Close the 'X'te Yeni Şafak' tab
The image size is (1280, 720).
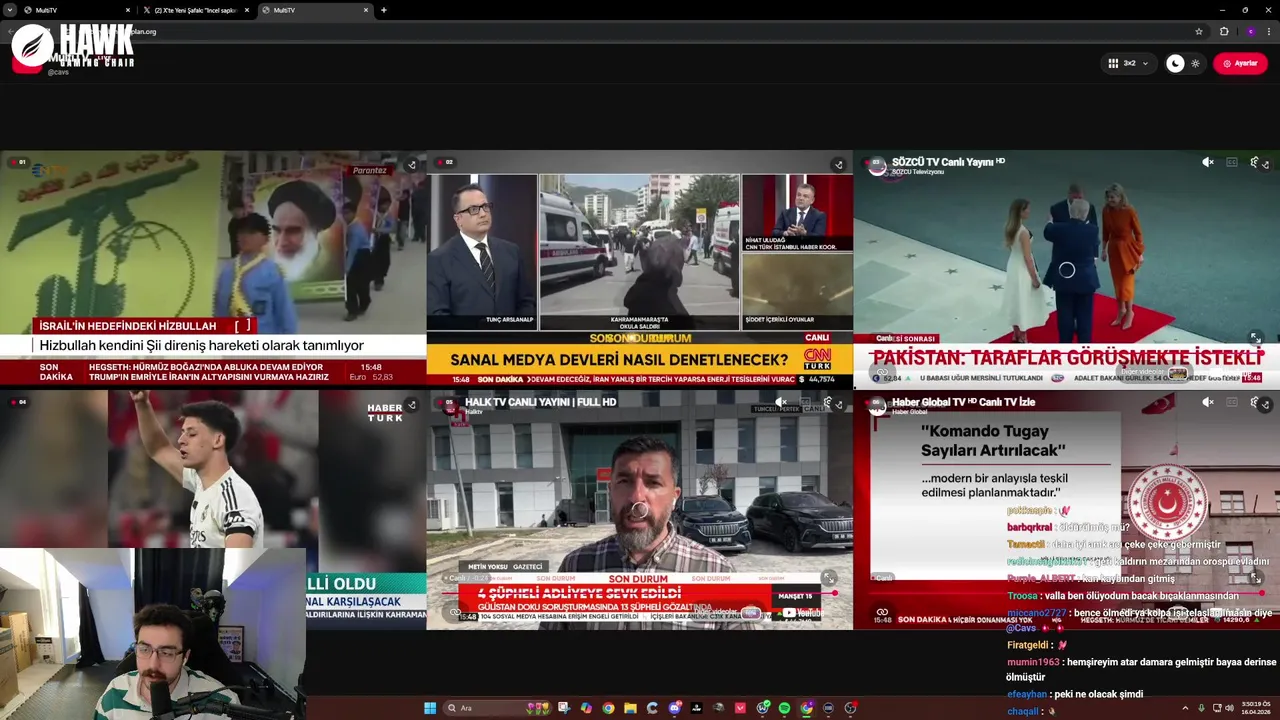(x=246, y=10)
